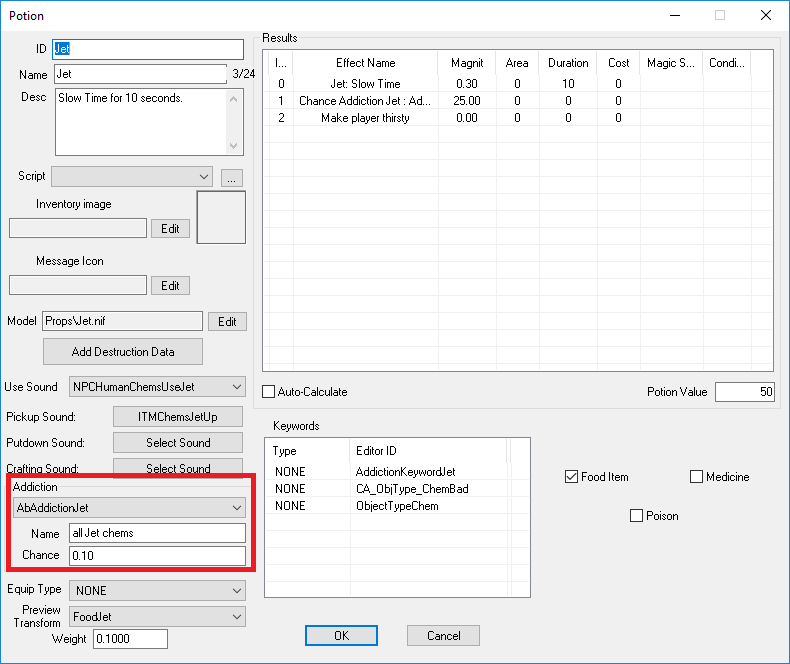This screenshot has height=664, width=790.
Task: Enable the Medicine checkbox
Action: (x=696, y=477)
